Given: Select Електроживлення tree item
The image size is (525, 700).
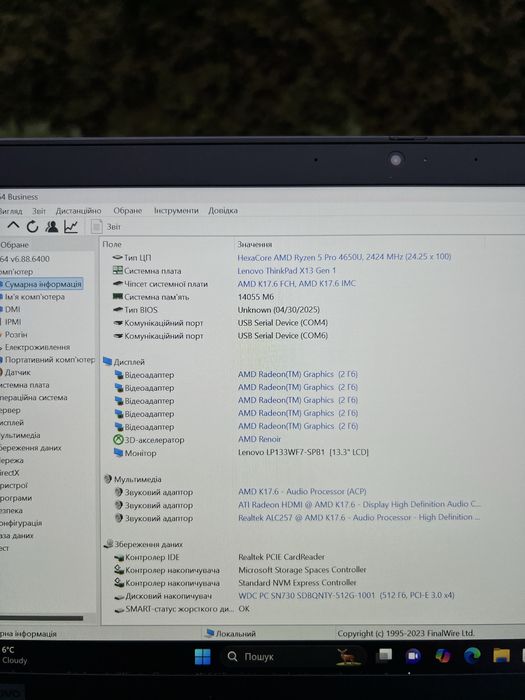Looking at the screenshot, I should (37, 347).
